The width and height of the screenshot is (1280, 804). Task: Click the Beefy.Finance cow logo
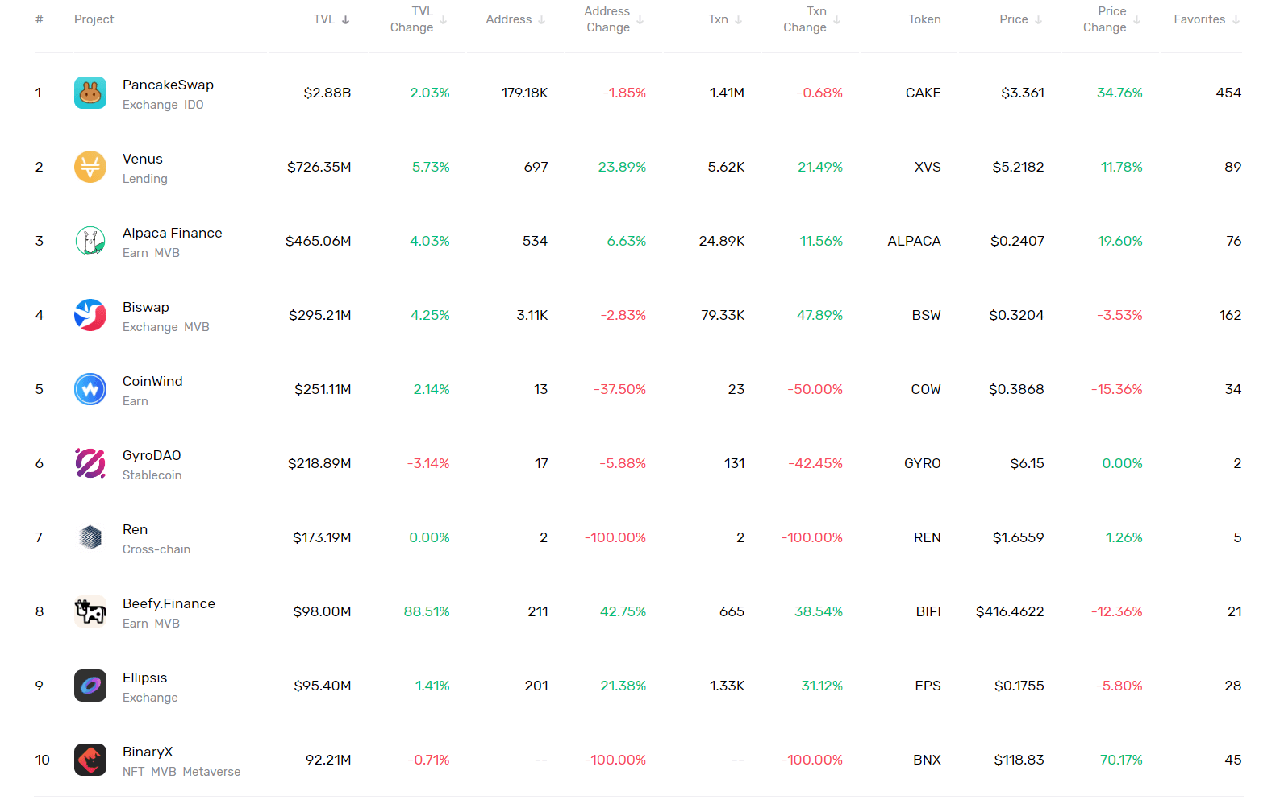(90, 611)
